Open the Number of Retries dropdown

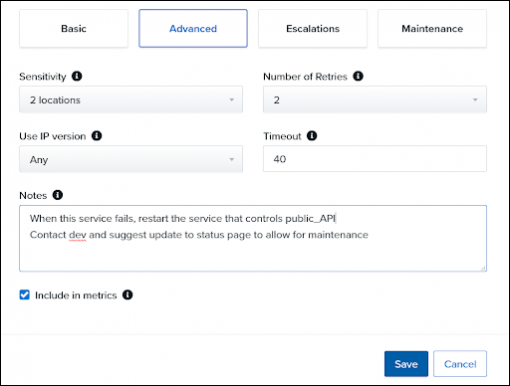[x=375, y=100]
